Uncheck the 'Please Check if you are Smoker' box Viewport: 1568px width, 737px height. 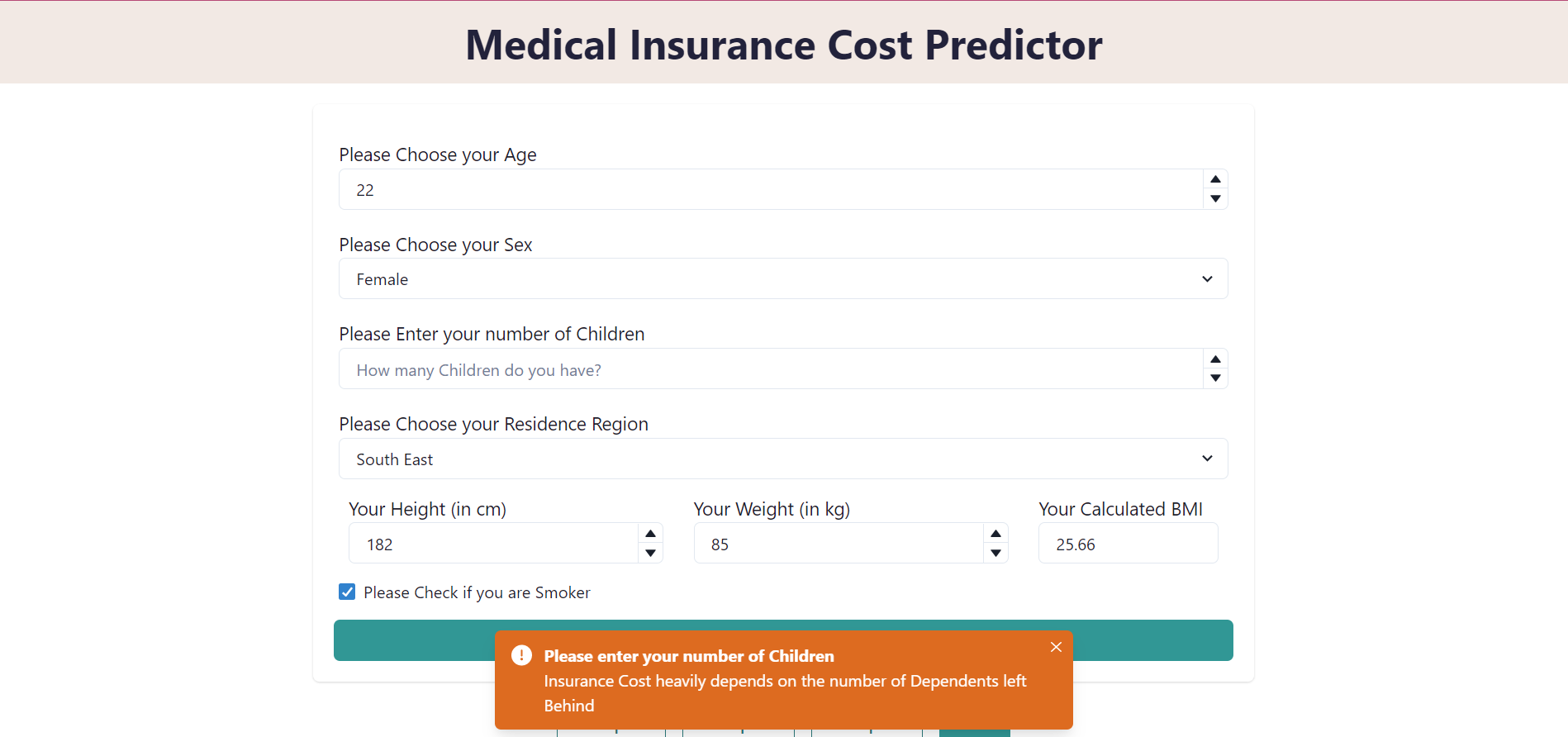(346, 592)
